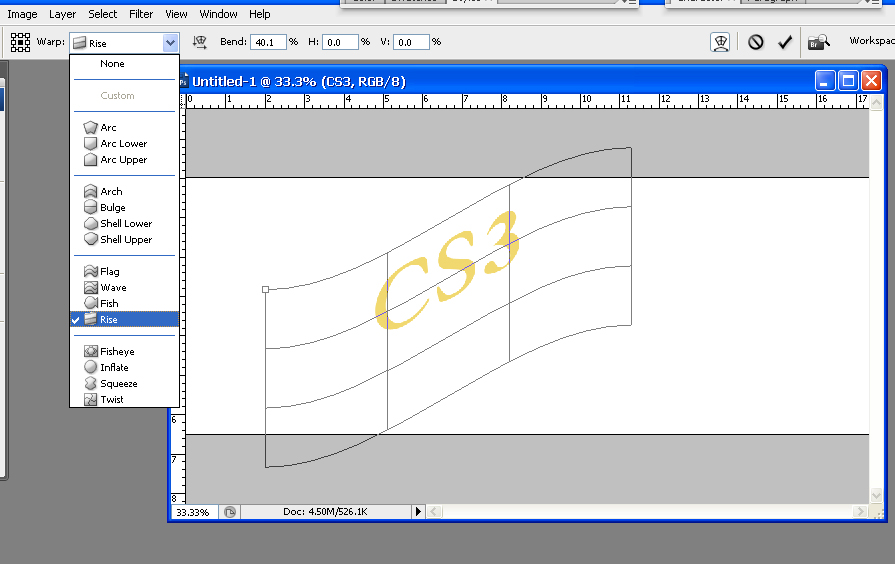
Task: Choose the Fish warp style
Action: [x=124, y=303]
